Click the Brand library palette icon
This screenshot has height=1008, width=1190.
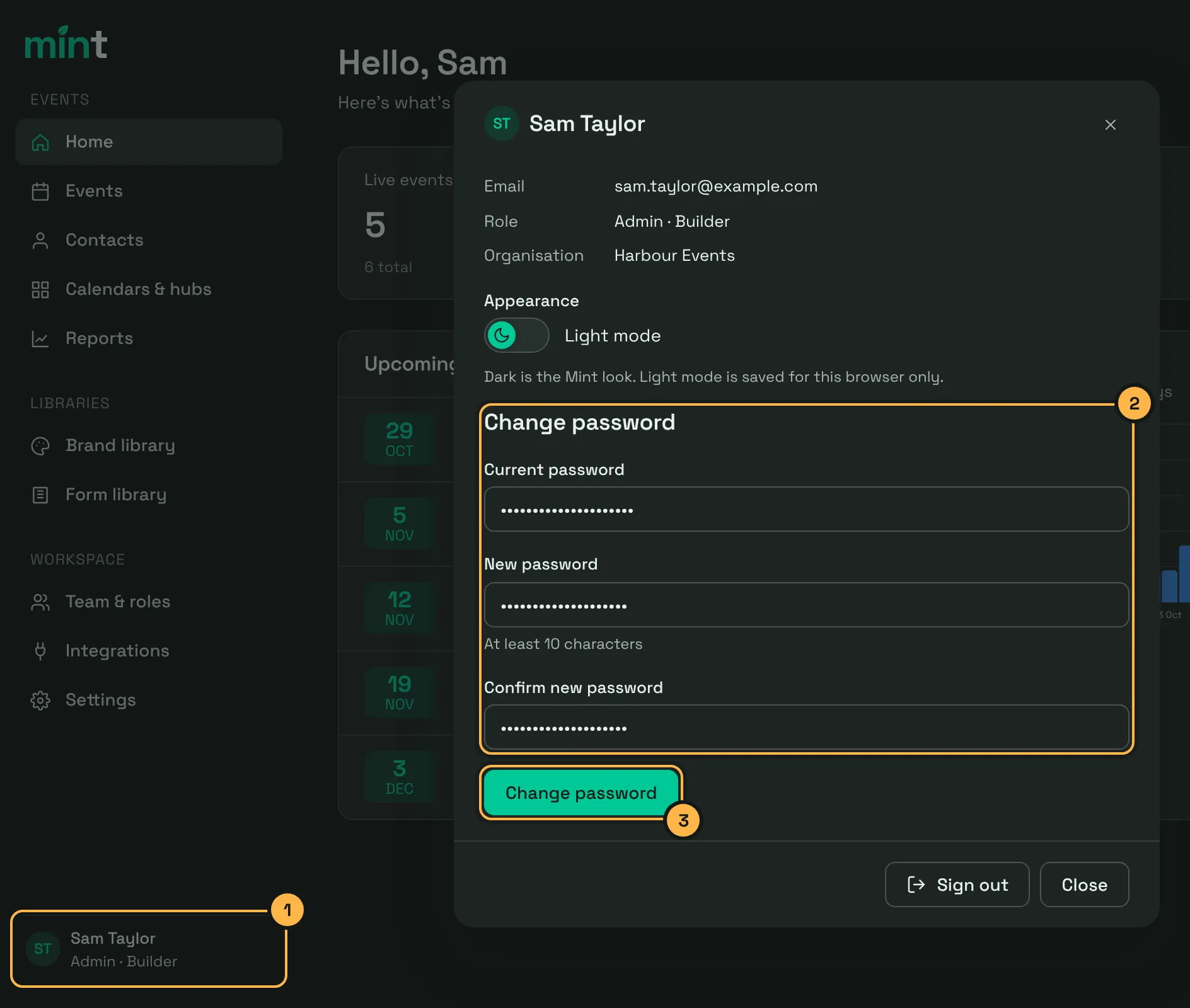click(x=40, y=446)
